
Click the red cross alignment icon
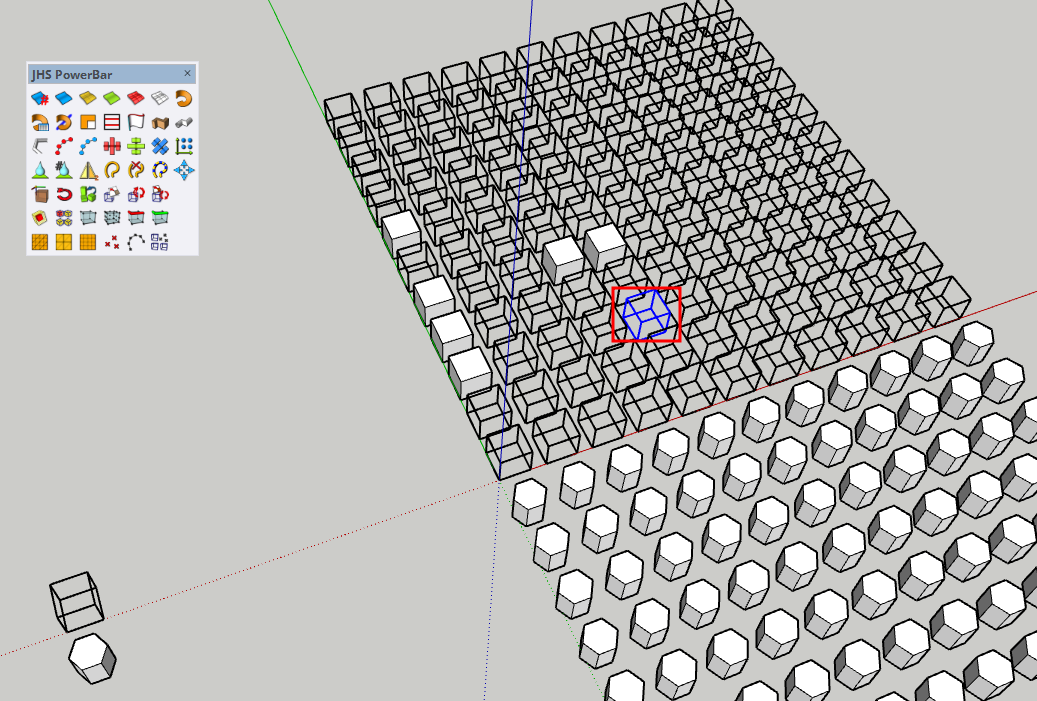coord(112,146)
